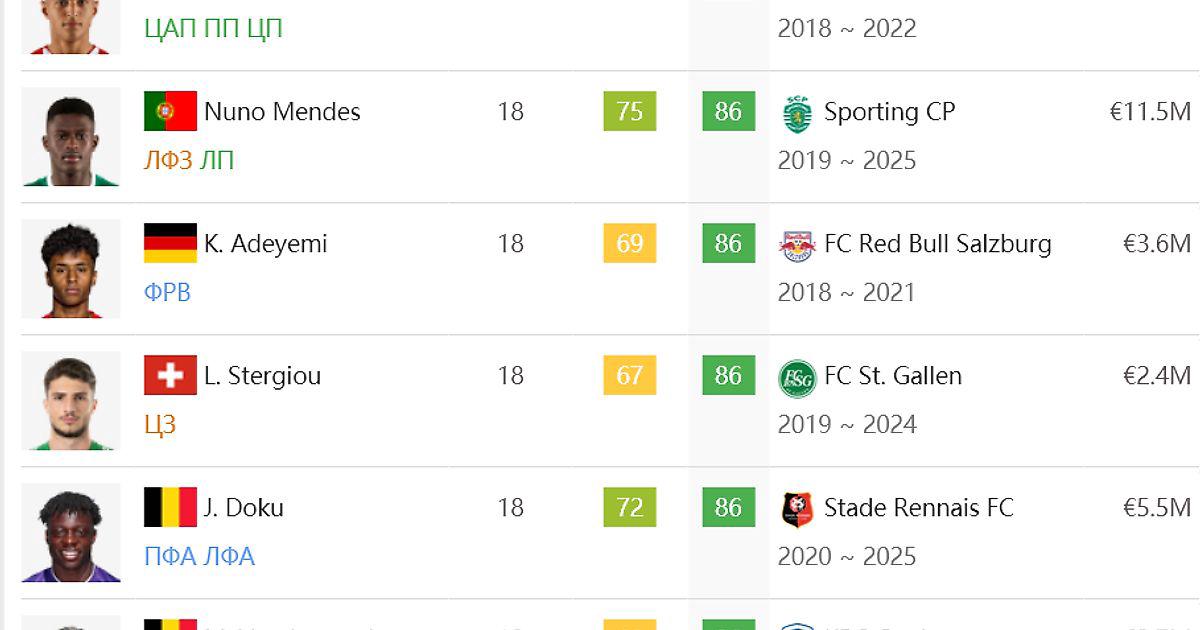Click L. Stergiou ЦЗ position label
The width and height of the screenshot is (1200, 630).
pyautogui.click(x=160, y=425)
